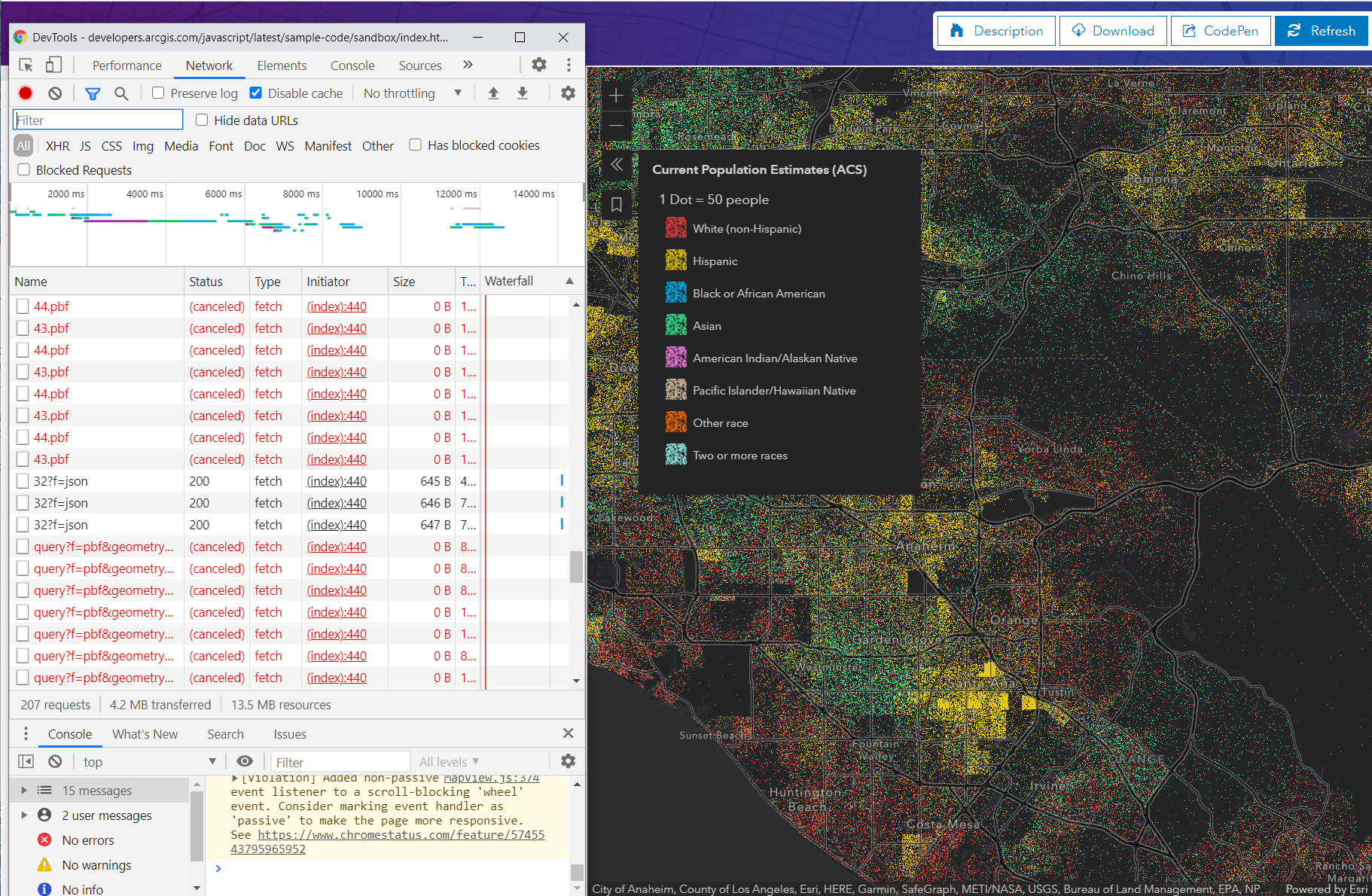Image resolution: width=1372 pixels, height=896 pixels.
Task: Open network search magnifier
Action: pyautogui.click(x=121, y=93)
